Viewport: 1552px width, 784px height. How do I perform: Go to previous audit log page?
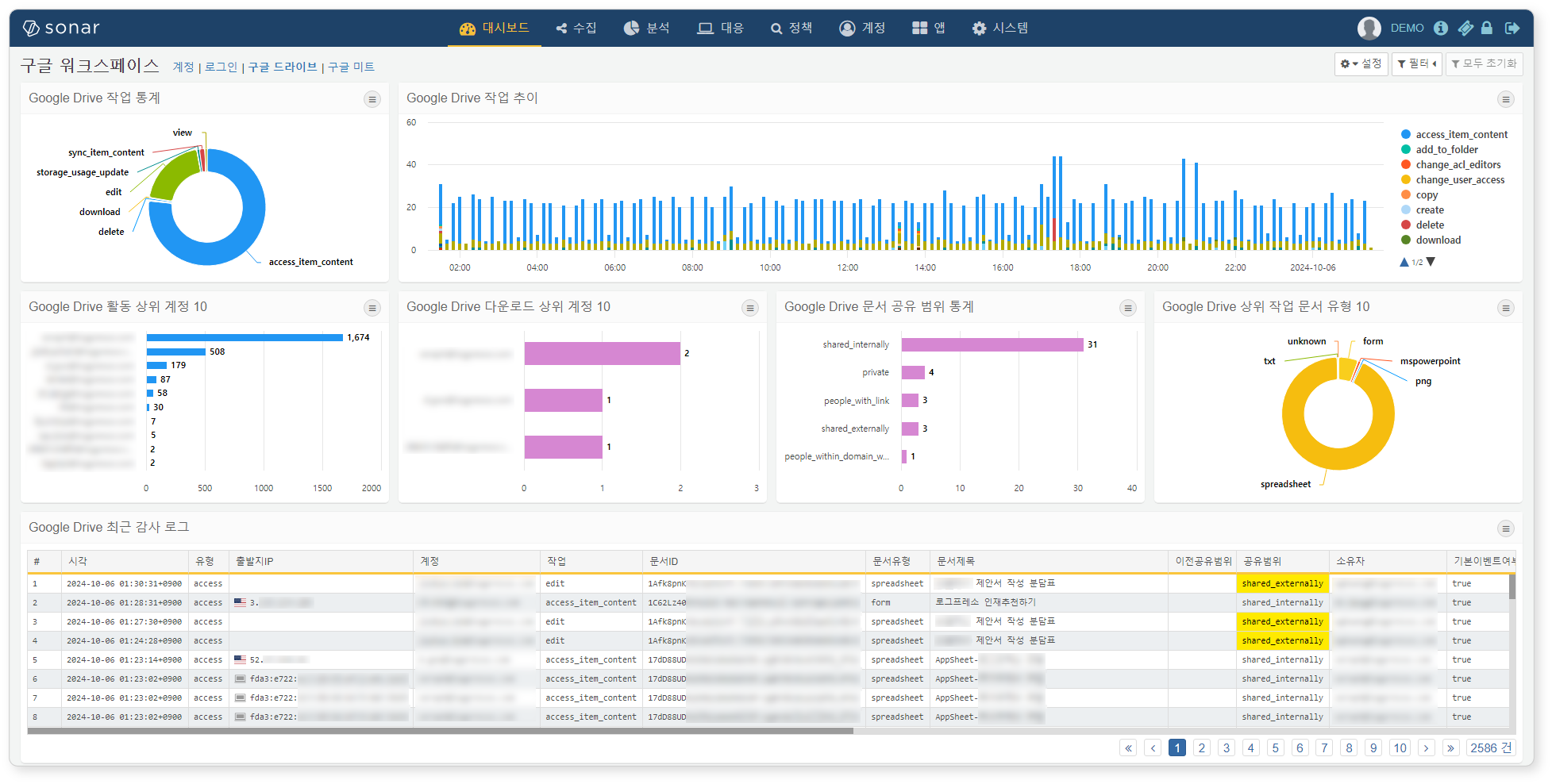pos(1153,747)
